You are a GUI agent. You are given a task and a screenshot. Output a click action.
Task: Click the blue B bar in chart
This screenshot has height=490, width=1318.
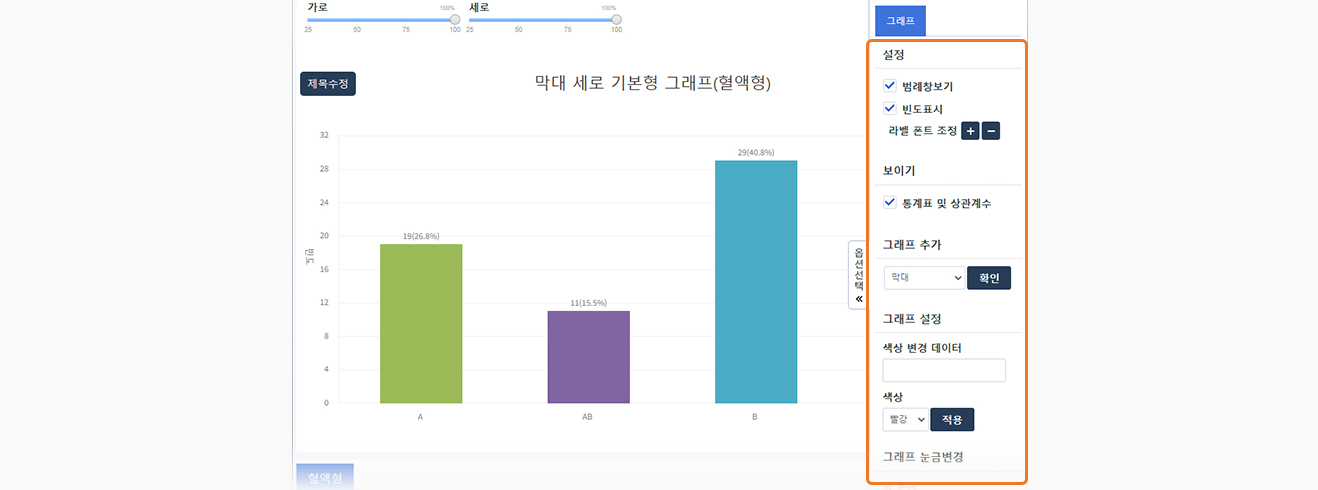[755, 281]
